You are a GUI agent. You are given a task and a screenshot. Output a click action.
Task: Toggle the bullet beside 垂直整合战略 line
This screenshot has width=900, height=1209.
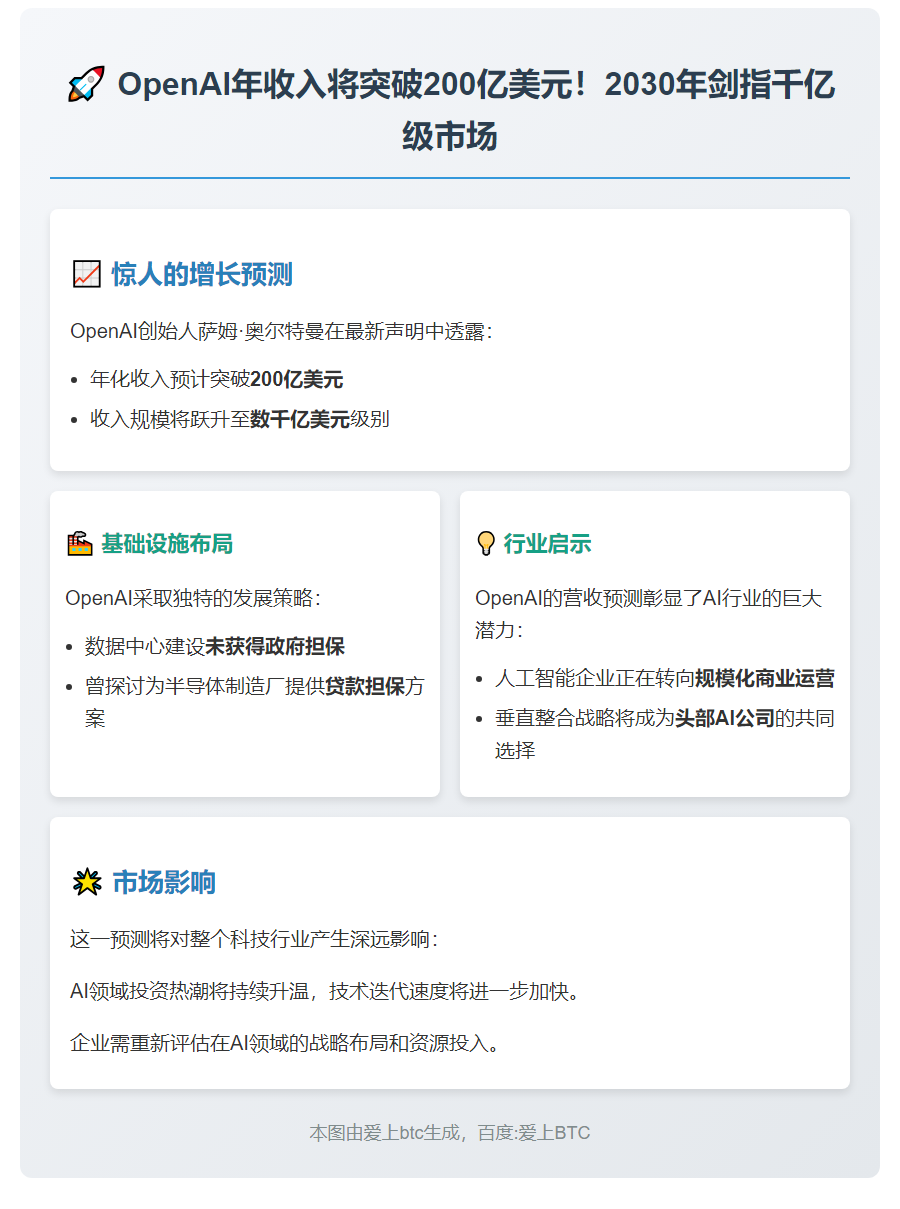pos(480,718)
